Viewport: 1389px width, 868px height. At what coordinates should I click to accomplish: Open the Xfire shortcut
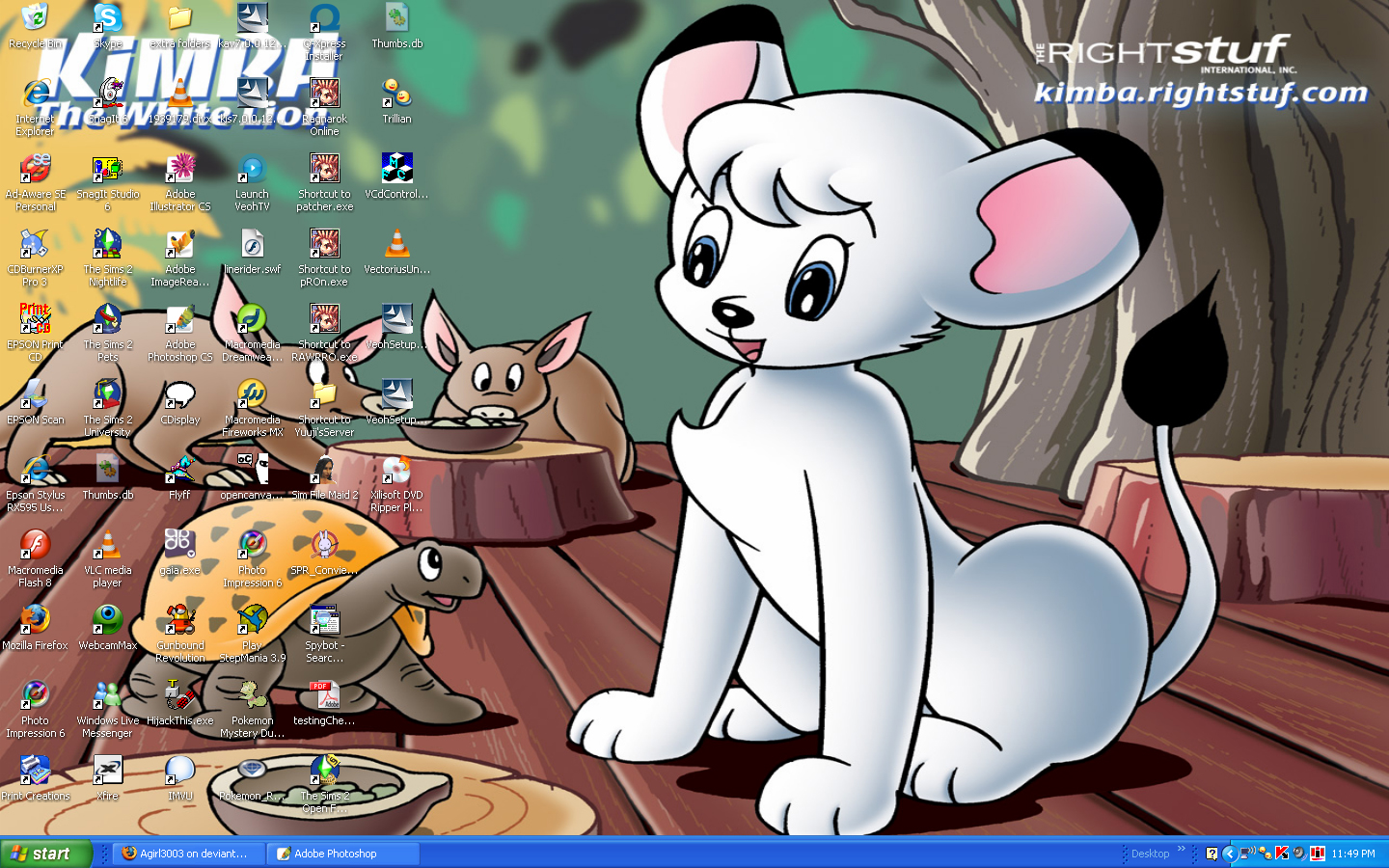point(107,778)
